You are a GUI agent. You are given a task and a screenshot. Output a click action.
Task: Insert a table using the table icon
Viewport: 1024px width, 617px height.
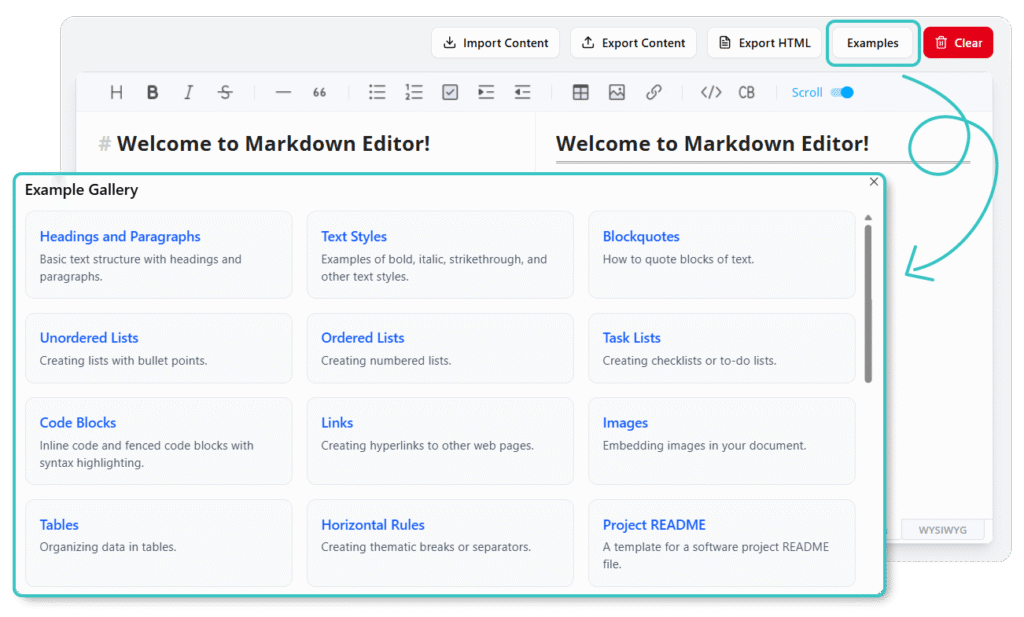(x=580, y=93)
